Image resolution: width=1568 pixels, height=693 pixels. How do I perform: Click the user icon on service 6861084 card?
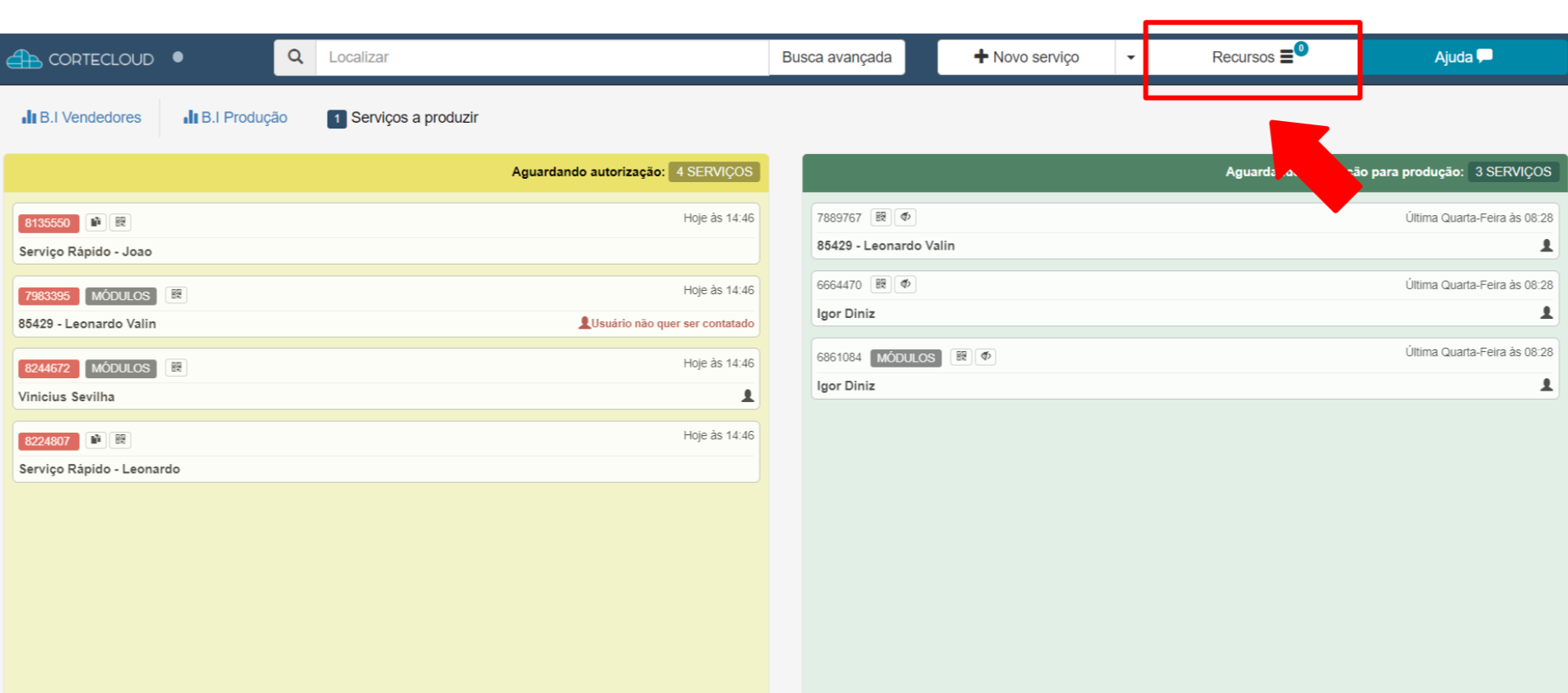(1546, 384)
